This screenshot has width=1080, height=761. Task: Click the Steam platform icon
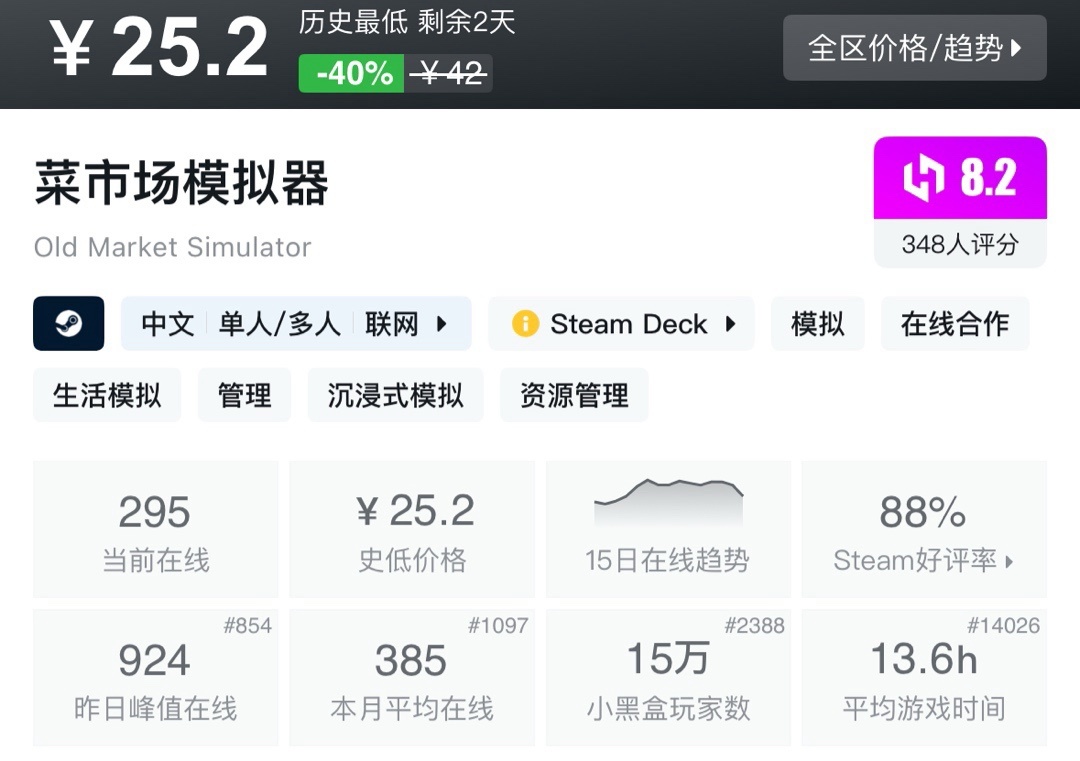click(x=68, y=323)
